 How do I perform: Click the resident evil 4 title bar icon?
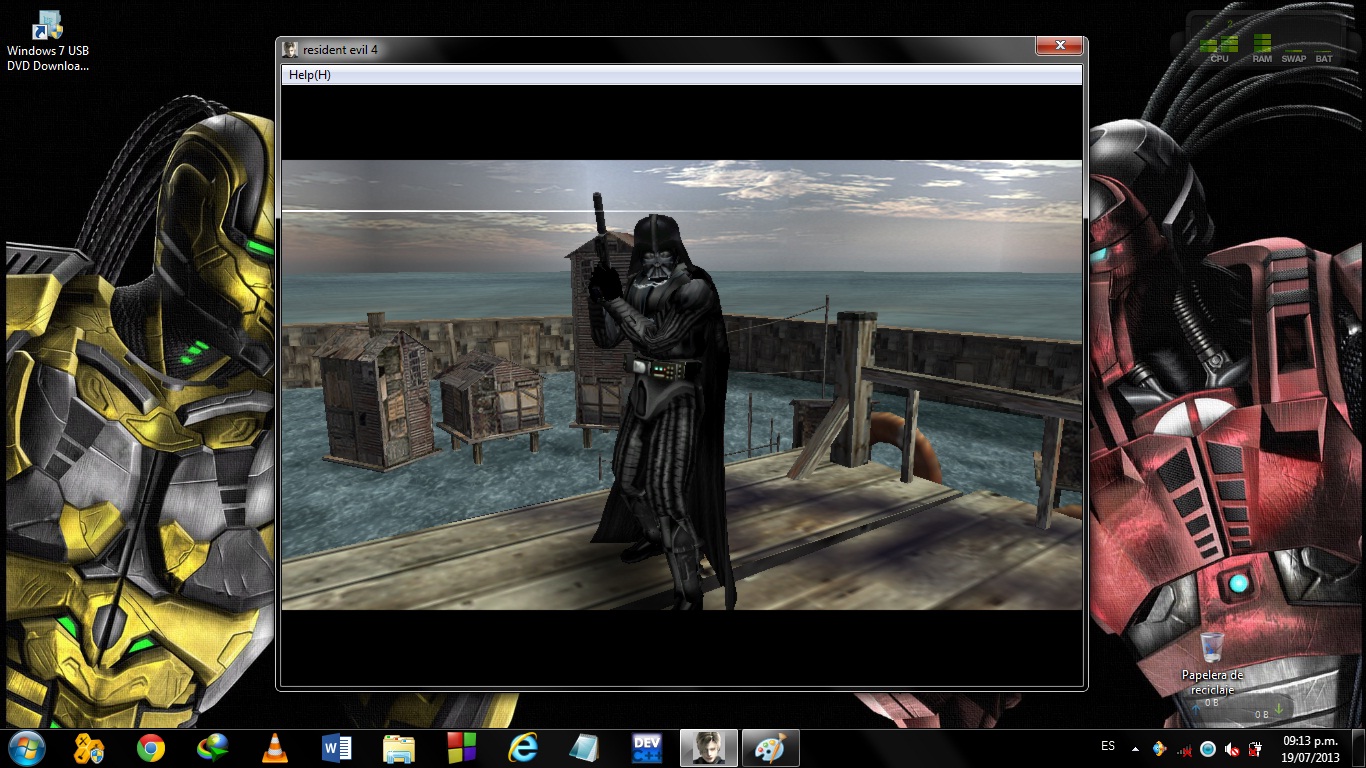289,49
